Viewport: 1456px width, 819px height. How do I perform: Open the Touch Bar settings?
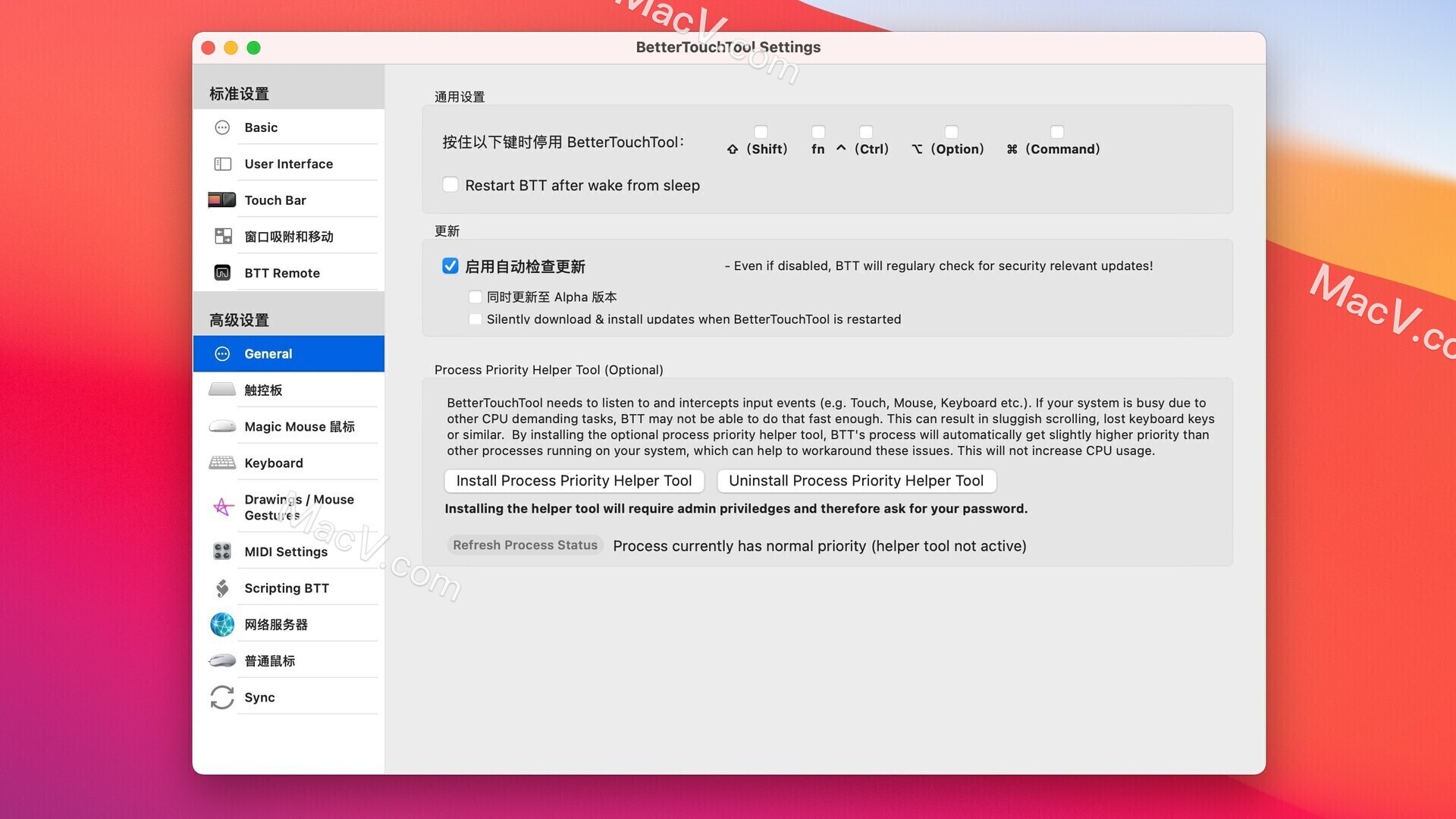(289, 200)
